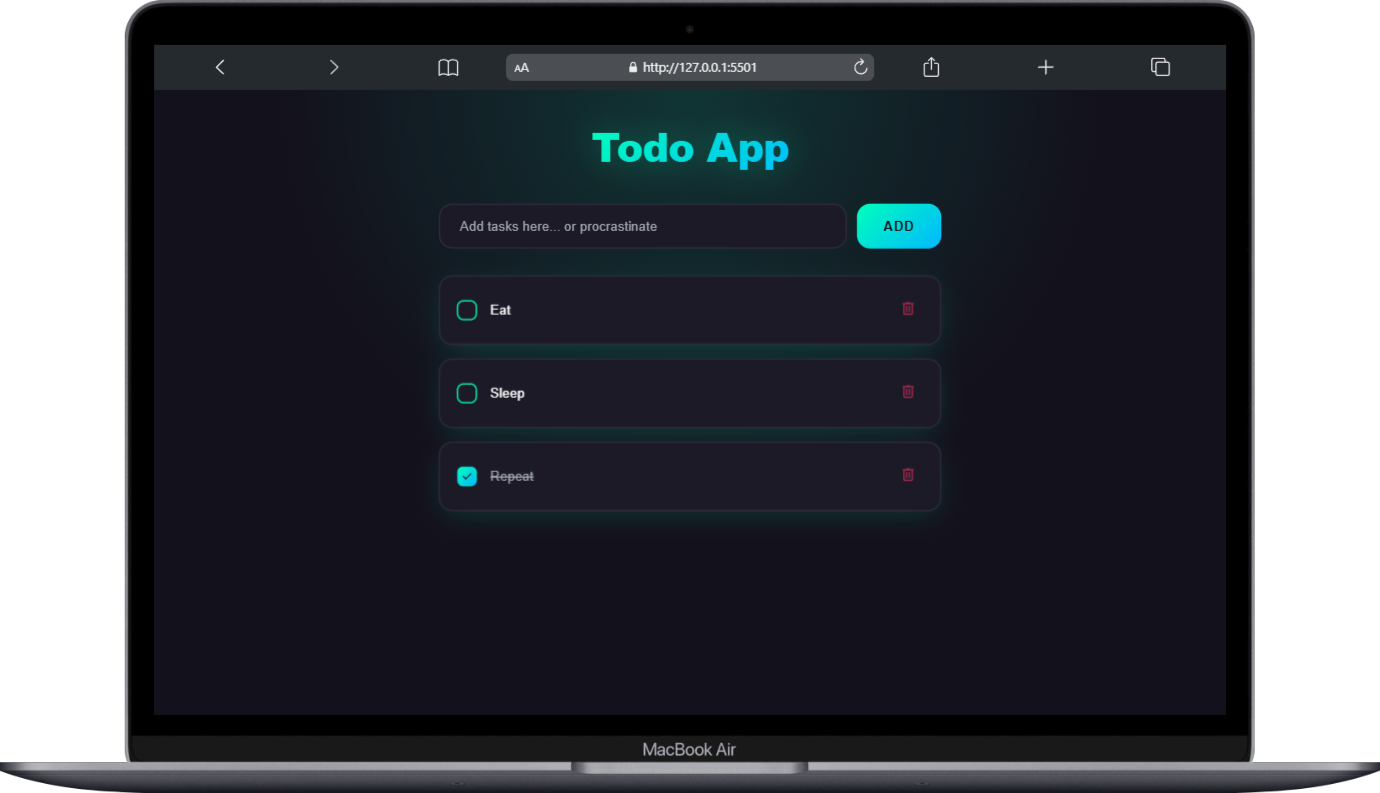Click the Todo App heading
1380x793 pixels.
tap(691, 148)
